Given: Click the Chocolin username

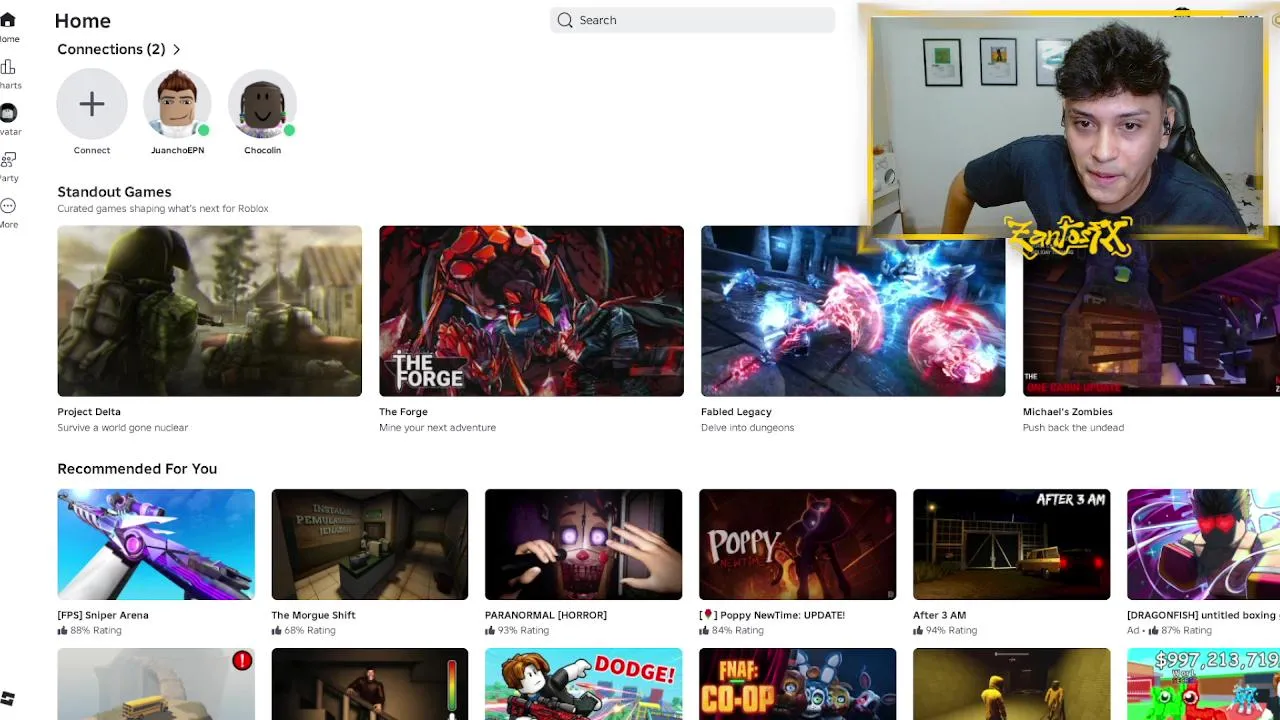Looking at the screenshot, I should (262, 150).
